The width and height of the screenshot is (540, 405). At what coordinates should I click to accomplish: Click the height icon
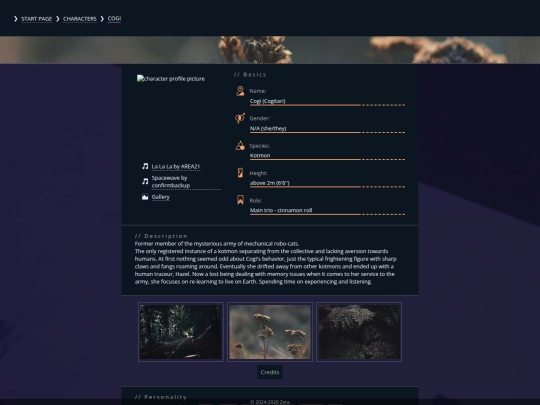(240, 173)
